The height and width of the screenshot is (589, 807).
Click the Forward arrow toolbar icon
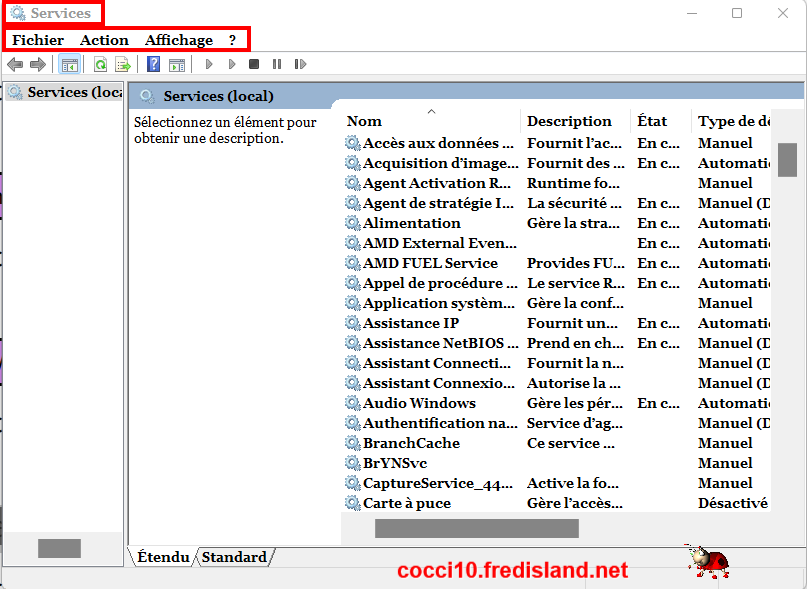pyautogui.click(x=38, y=64)
